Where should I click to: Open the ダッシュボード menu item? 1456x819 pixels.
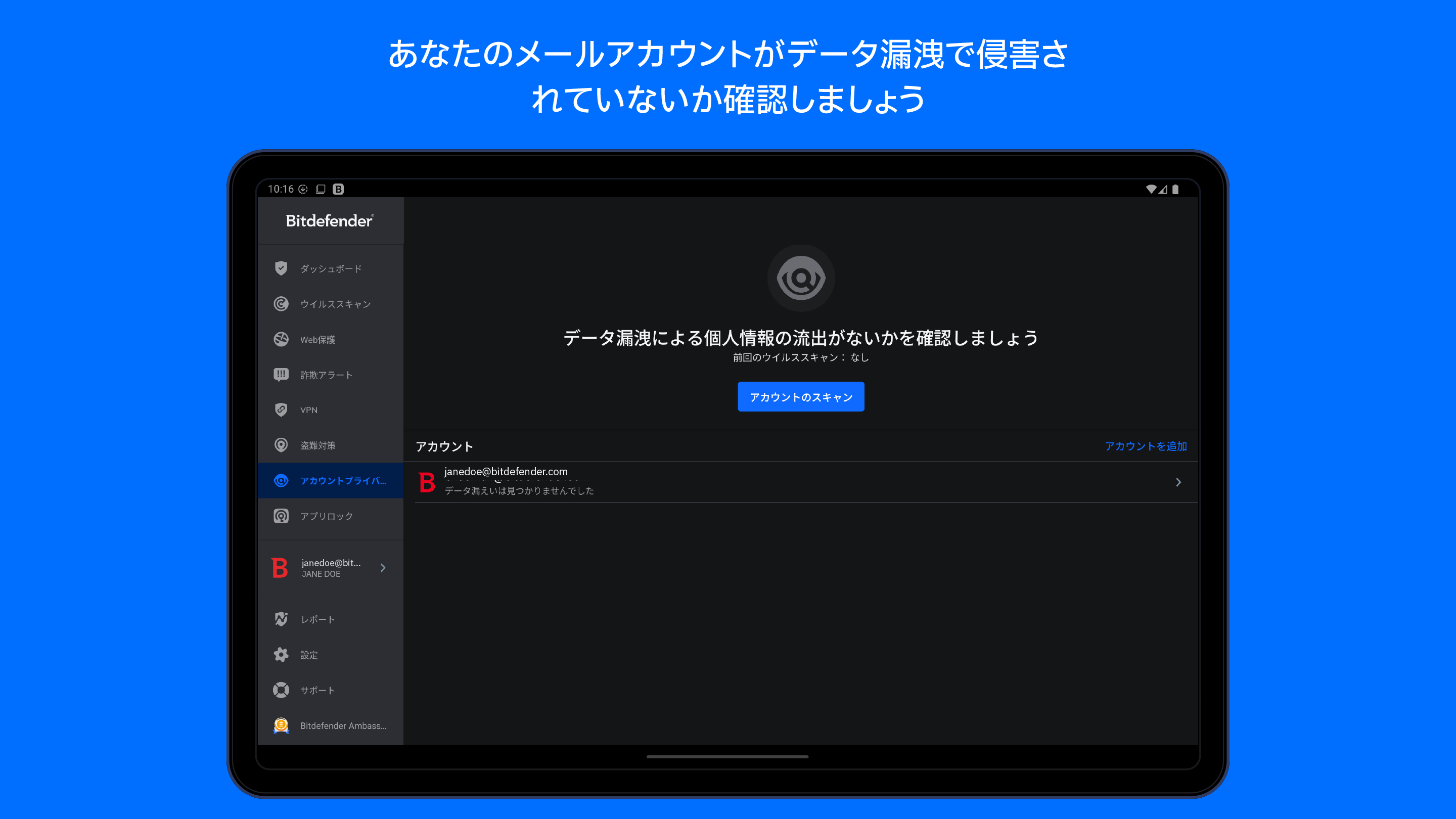coord(331,268)
